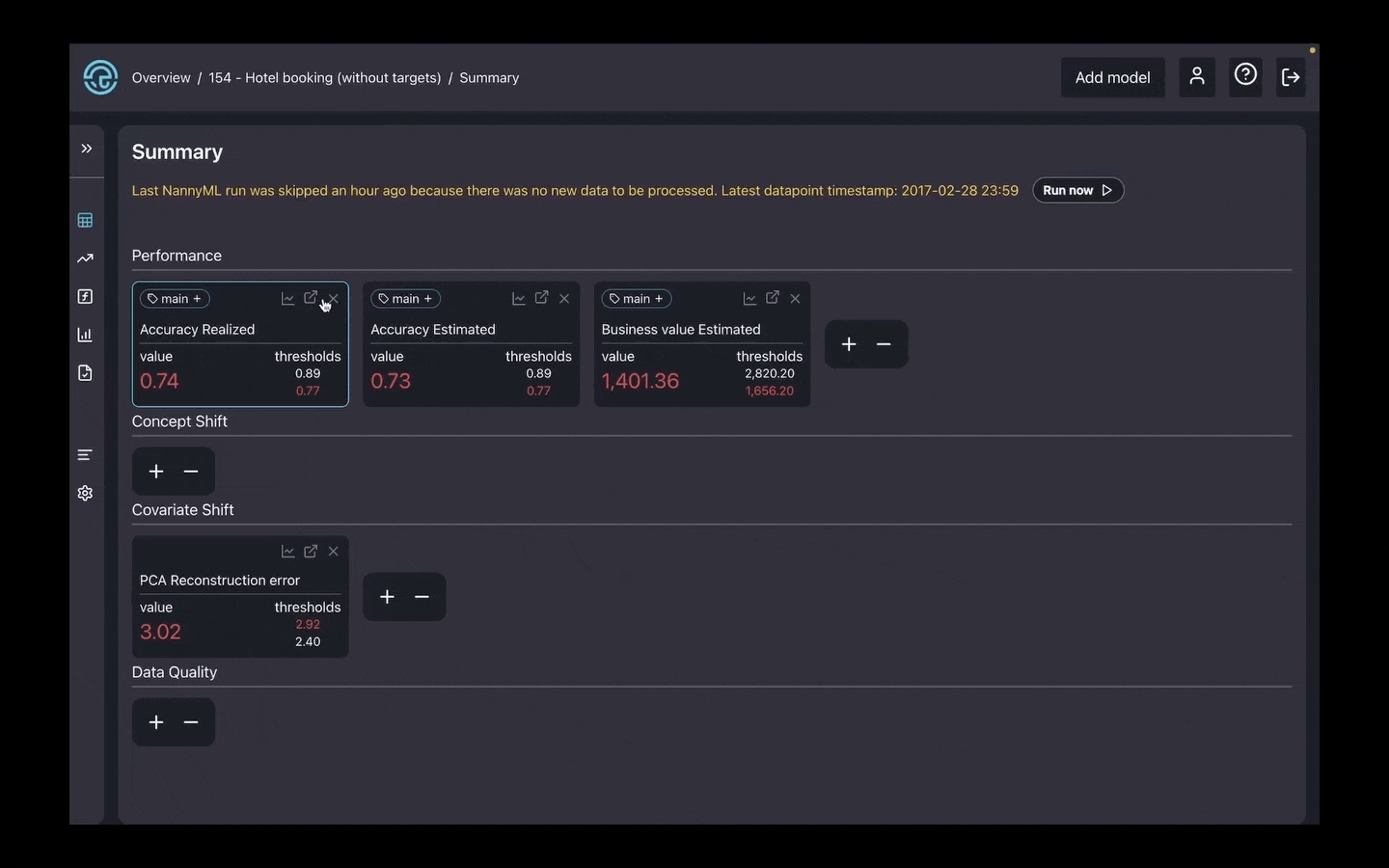Open the data quality document icon in sidebar
This screenshot has width=1389, height=868.
(85, 373)
